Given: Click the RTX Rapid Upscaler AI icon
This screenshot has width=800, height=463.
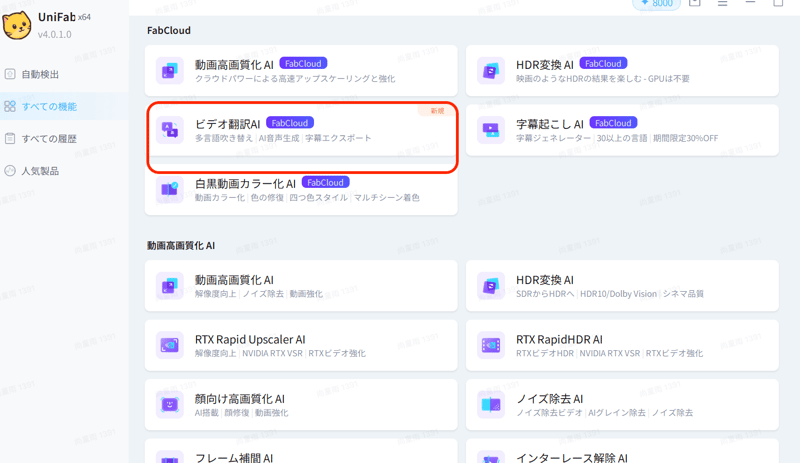Looking at the screenshot, I should 169,346.
